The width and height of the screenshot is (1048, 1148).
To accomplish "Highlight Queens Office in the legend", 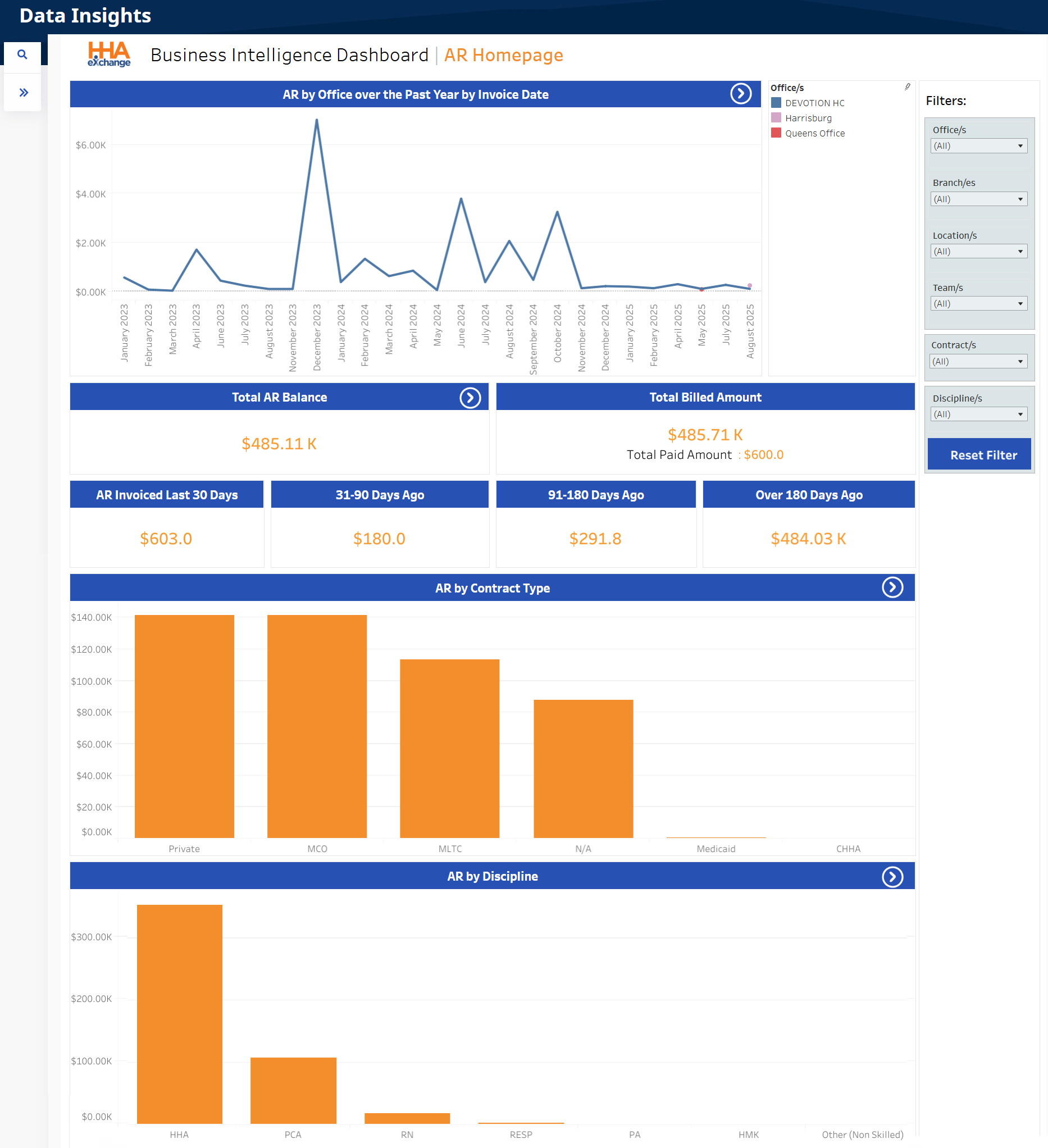I will pyautogui.click(x=814, y=133).
